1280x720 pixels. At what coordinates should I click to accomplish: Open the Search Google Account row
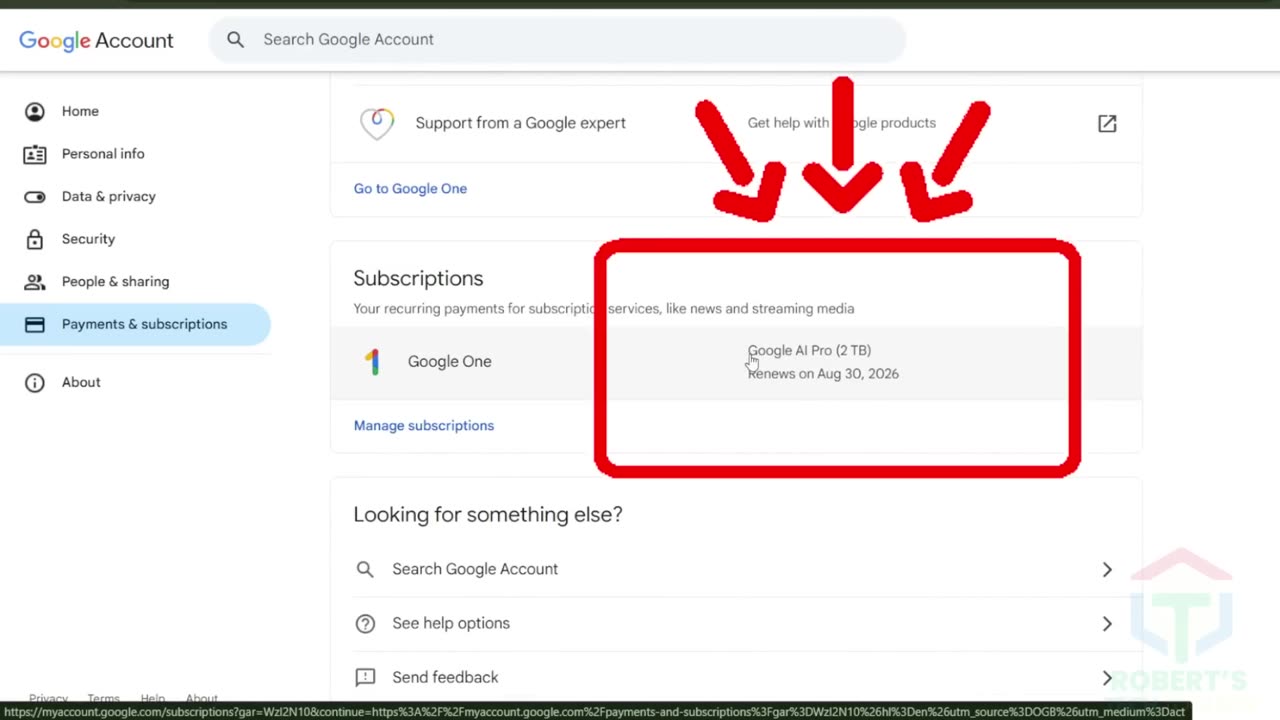coord(736,569)
